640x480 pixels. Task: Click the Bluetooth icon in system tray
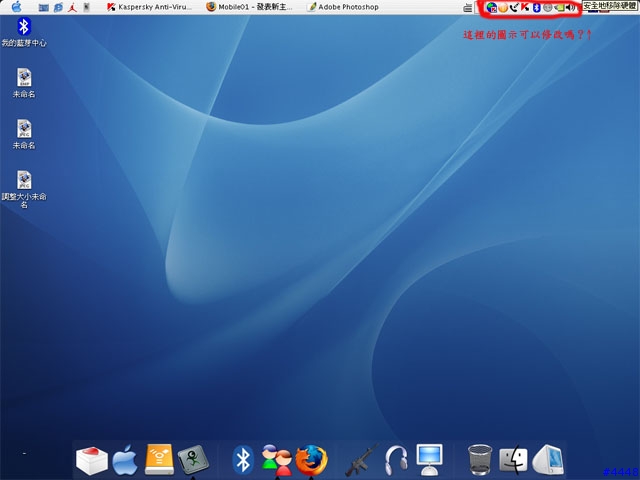click(x=537, y=7)
